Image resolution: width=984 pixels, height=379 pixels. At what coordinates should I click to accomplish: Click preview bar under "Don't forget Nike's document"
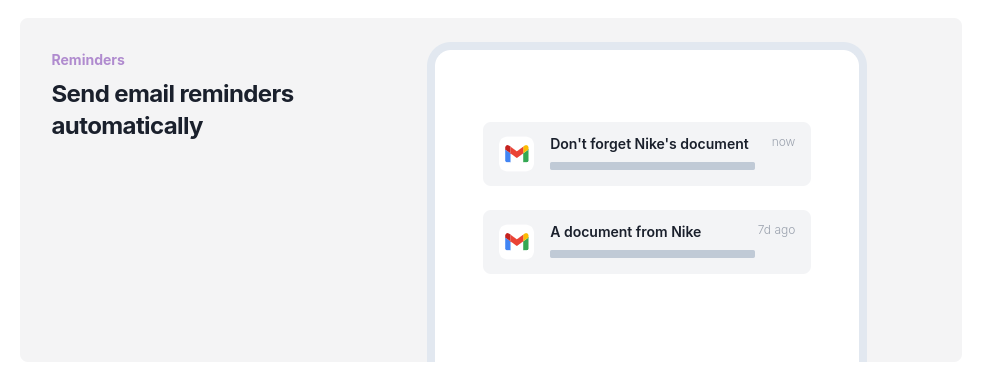click(652, 166)
